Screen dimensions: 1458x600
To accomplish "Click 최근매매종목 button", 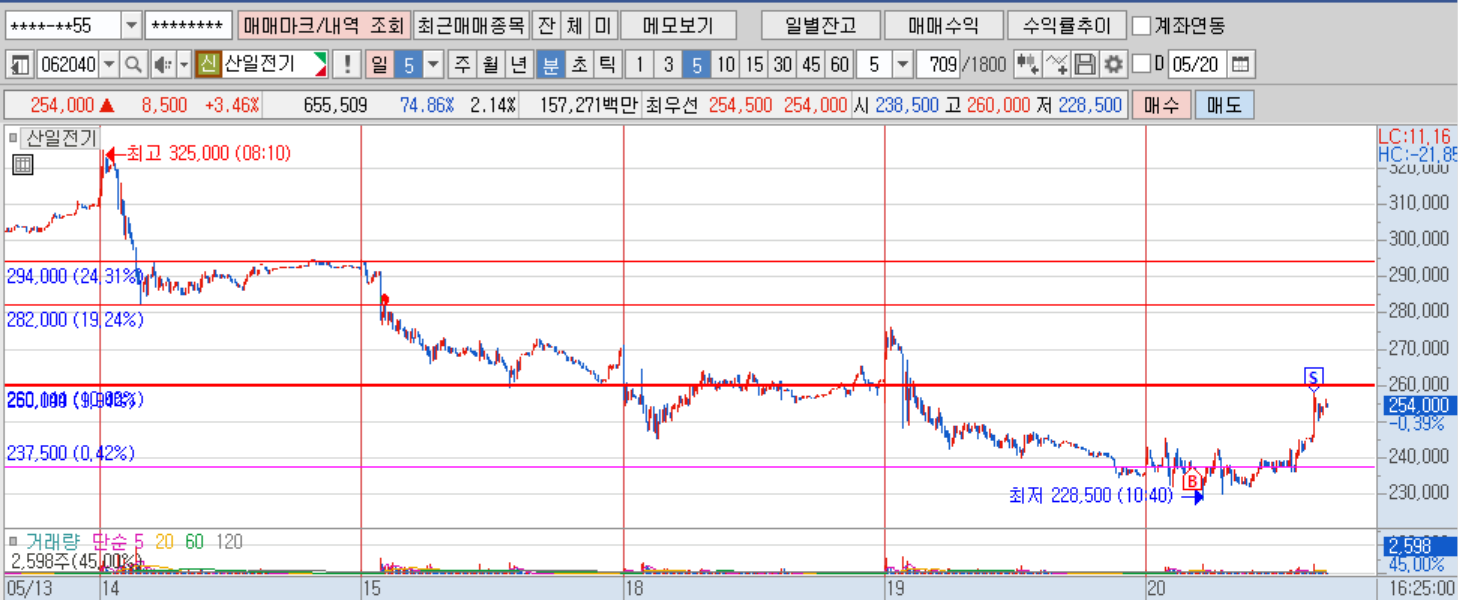I will 470,25.
